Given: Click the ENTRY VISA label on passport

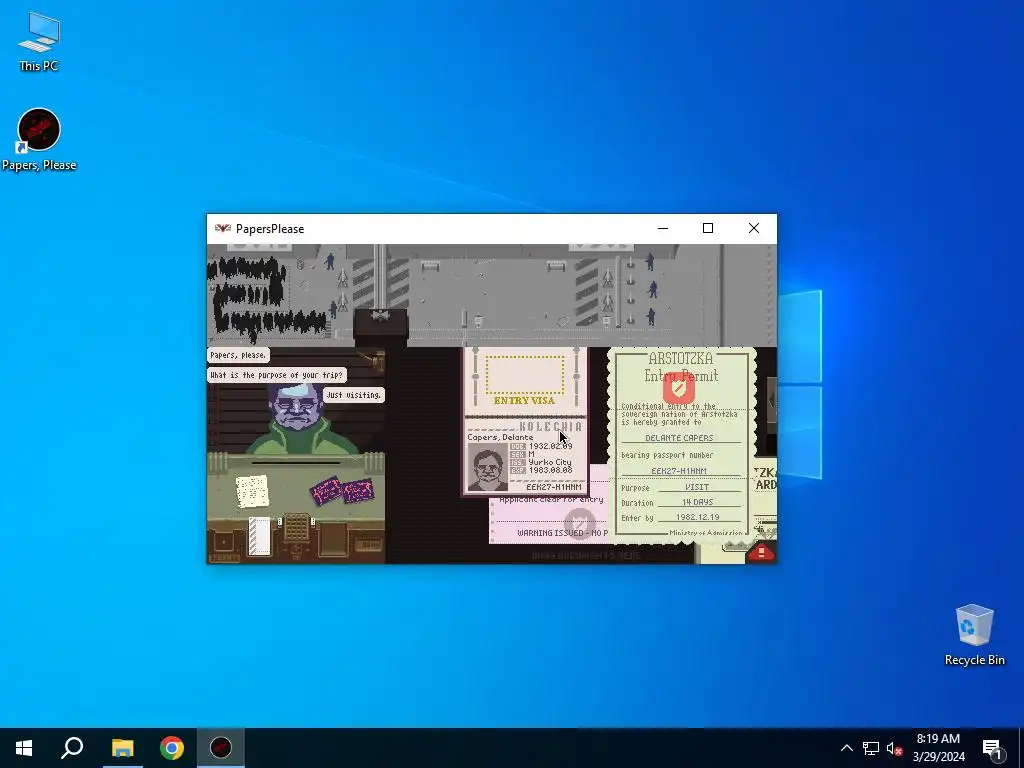Looking at the screenshot, I should click(524, 400).
